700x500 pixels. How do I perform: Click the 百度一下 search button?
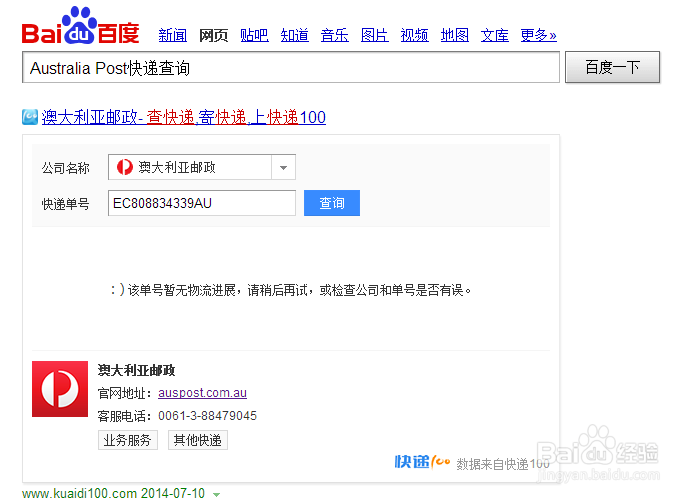[612, 67]
